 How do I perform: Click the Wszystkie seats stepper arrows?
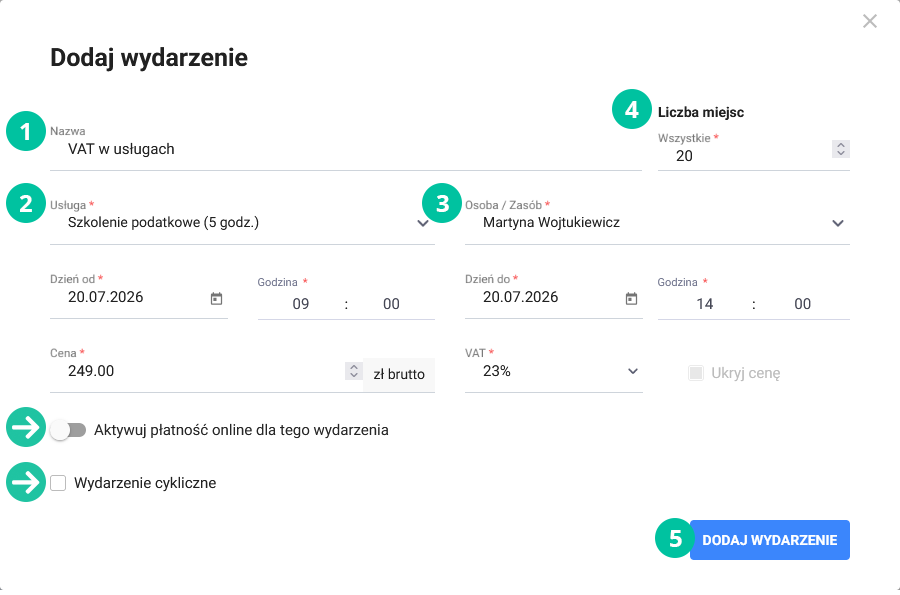[841, 149]
